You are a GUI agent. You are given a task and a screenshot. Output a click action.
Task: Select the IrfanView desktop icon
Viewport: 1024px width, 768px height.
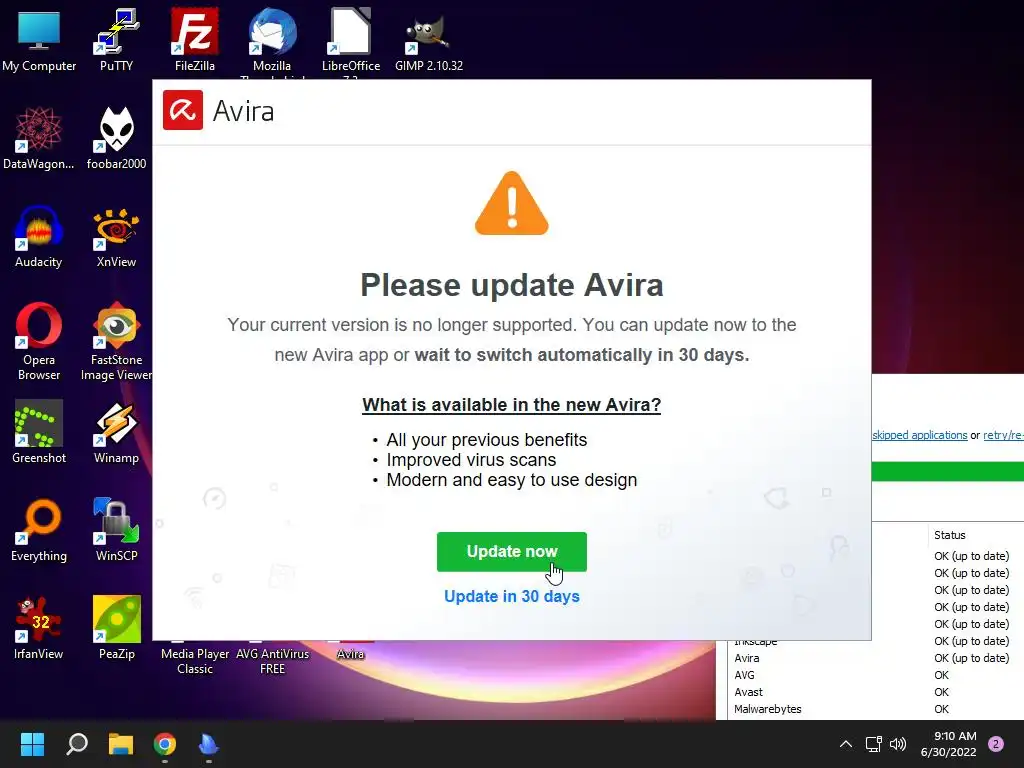39,628
